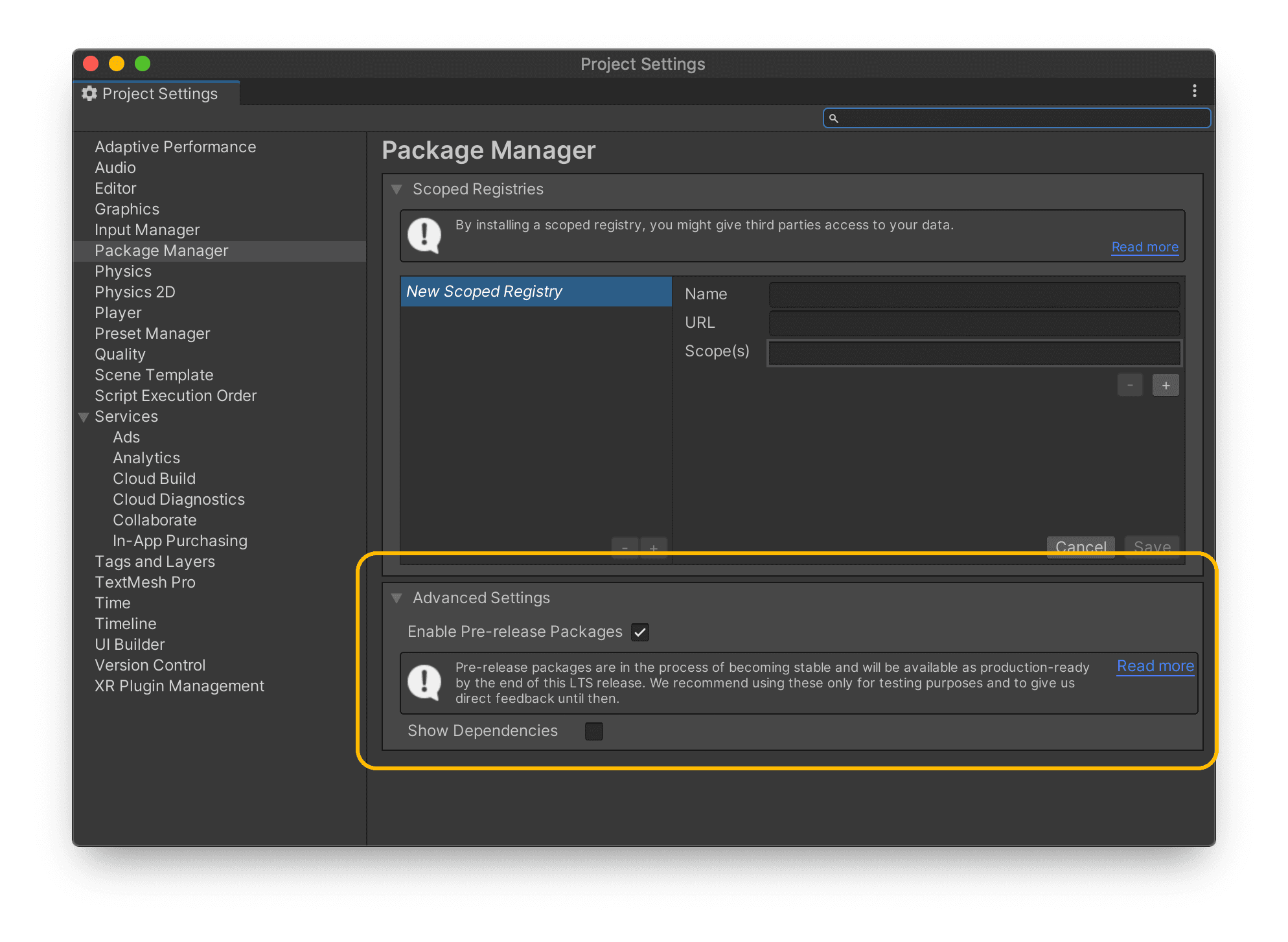Screen dimensions: 1288x942
Task: Disable Enable Pre-release Packages
Action: [640, 632]
